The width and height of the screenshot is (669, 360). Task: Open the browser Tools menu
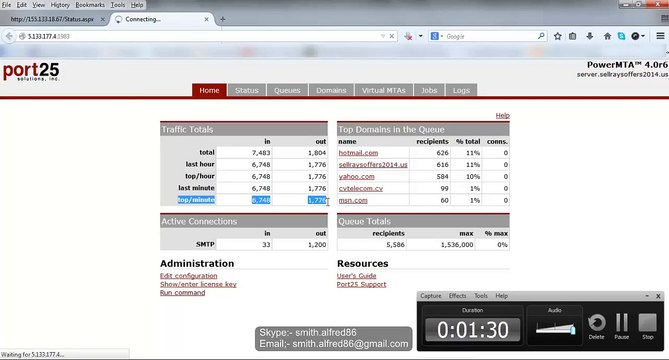[118, 5]
